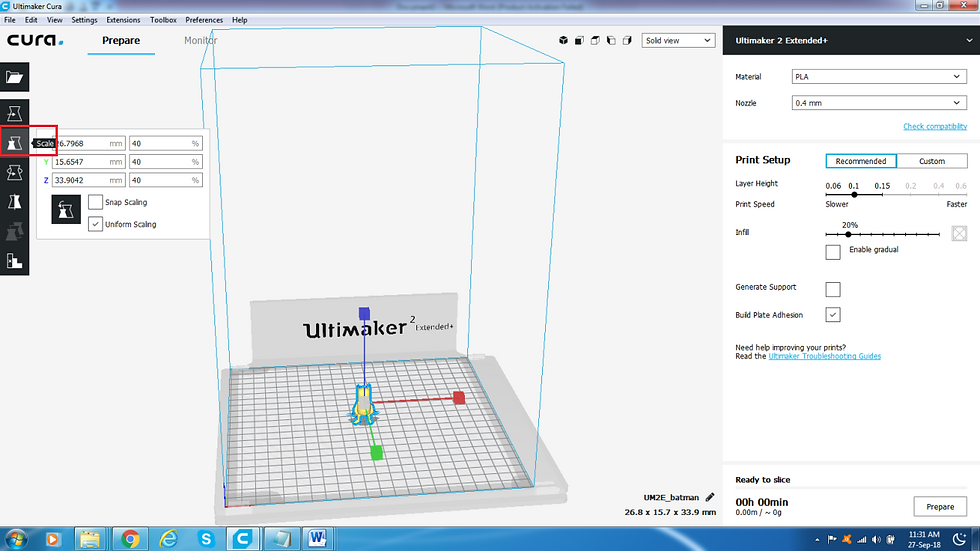The image size is (980, 551).
Task: Switch to Custom print setup
Action: click(x=932, y=161)
